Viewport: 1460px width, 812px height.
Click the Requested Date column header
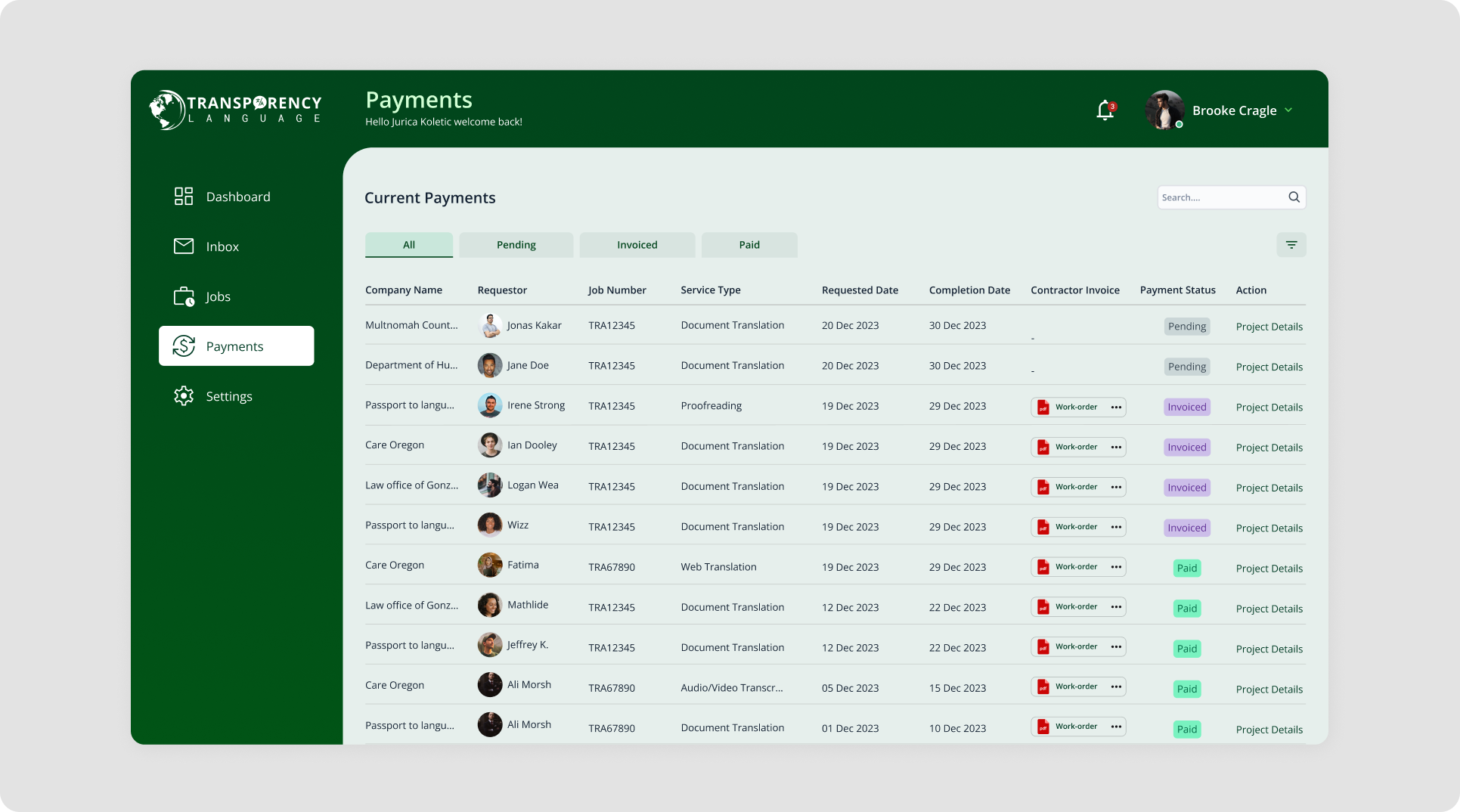(860, 290)
